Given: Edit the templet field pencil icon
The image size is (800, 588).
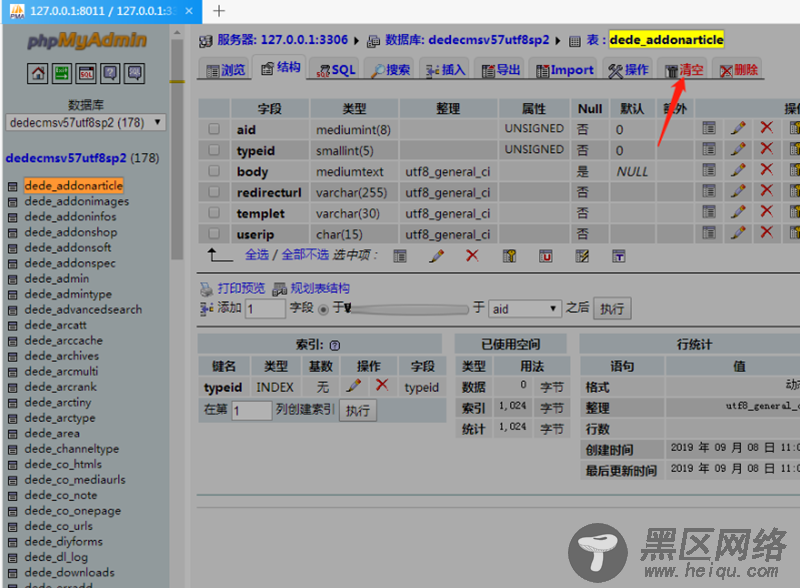Looking at the screenshot, I should tap(738, 211).
